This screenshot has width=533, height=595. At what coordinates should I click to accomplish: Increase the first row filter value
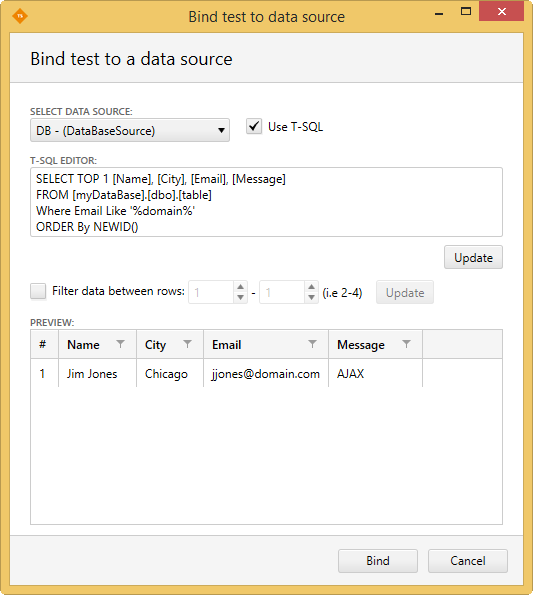(x=241, y=287)
